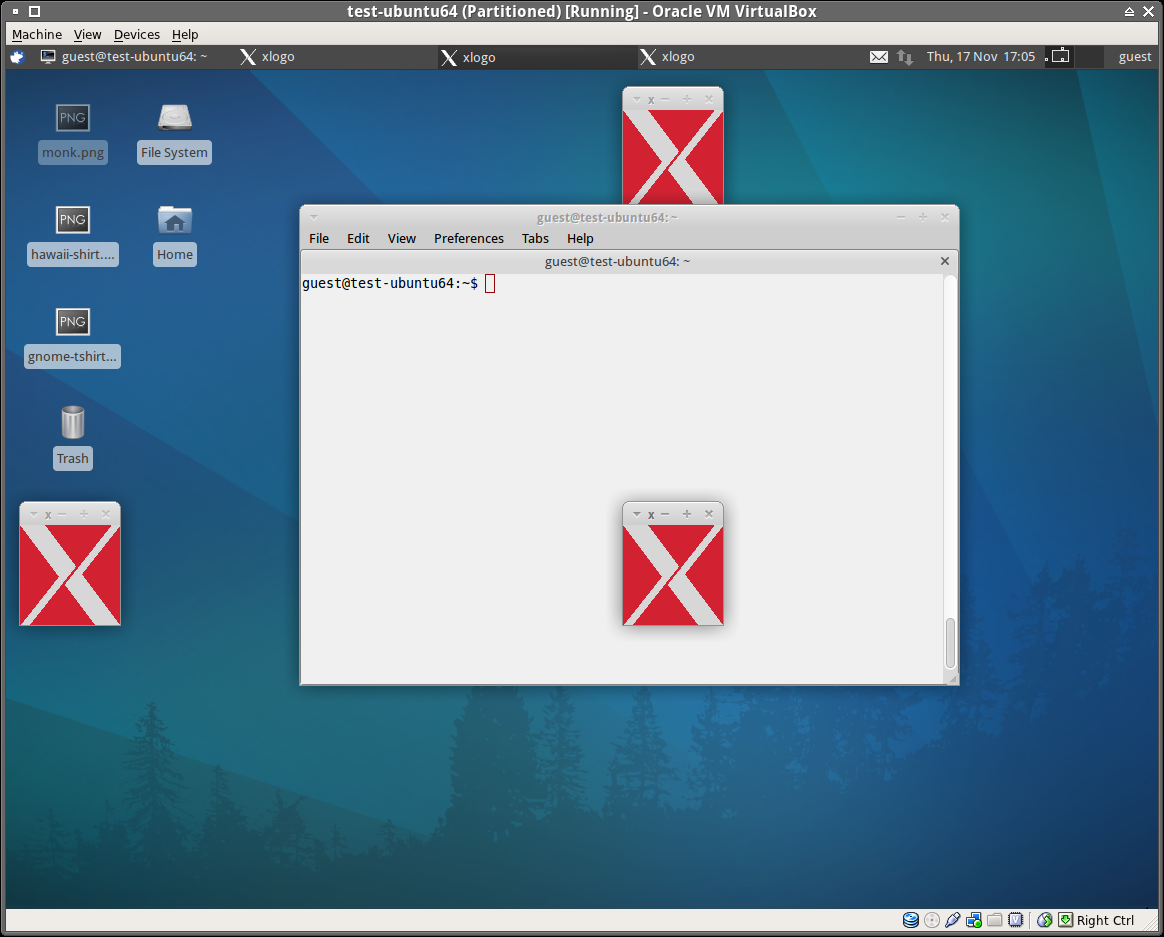Click the mail envelope panel icon

pyautogui.click(x=878, y=57)
